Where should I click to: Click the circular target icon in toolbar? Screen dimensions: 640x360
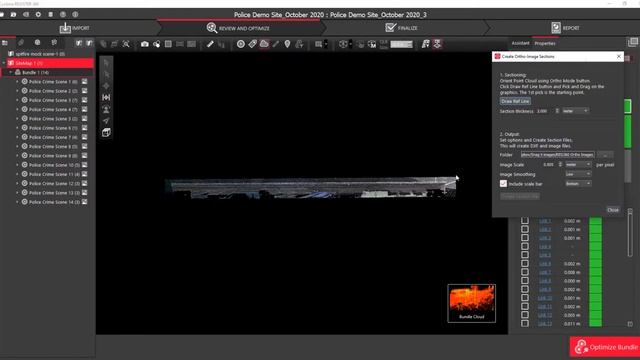240,44
